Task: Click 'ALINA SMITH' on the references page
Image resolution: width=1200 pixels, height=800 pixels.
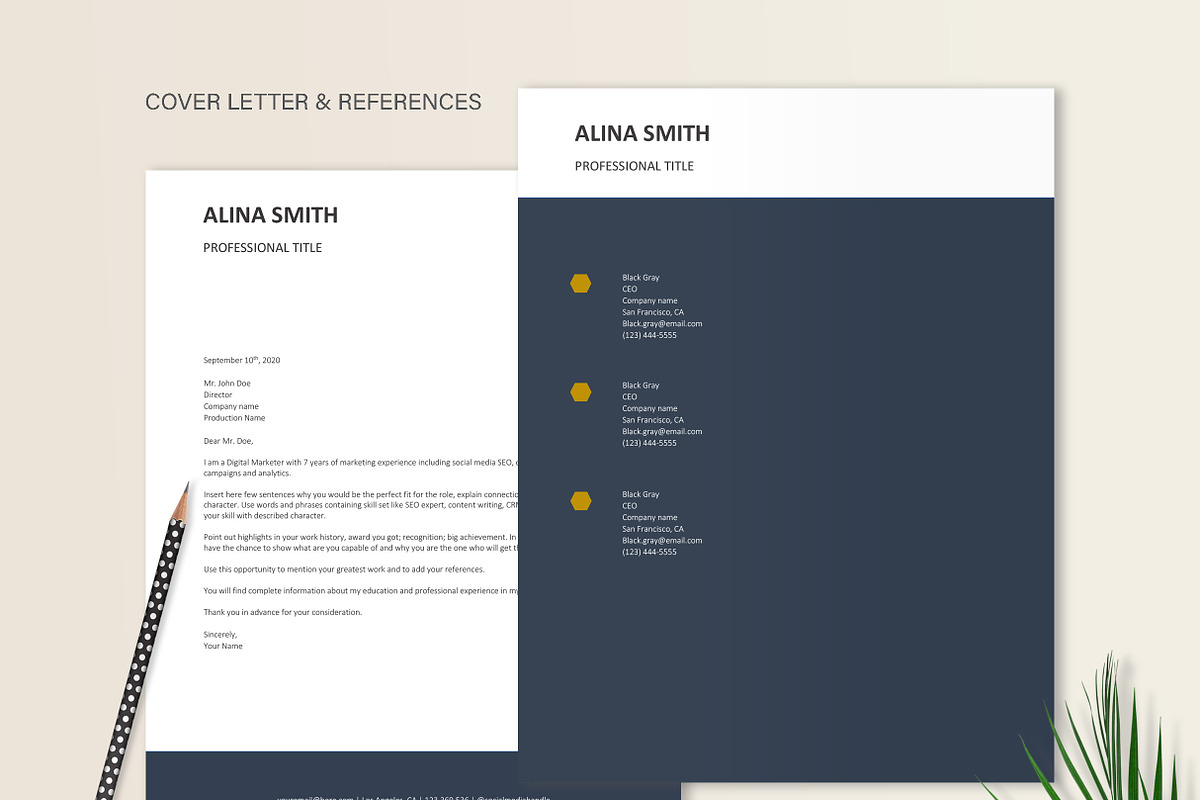Action: (x=642, y=133)
